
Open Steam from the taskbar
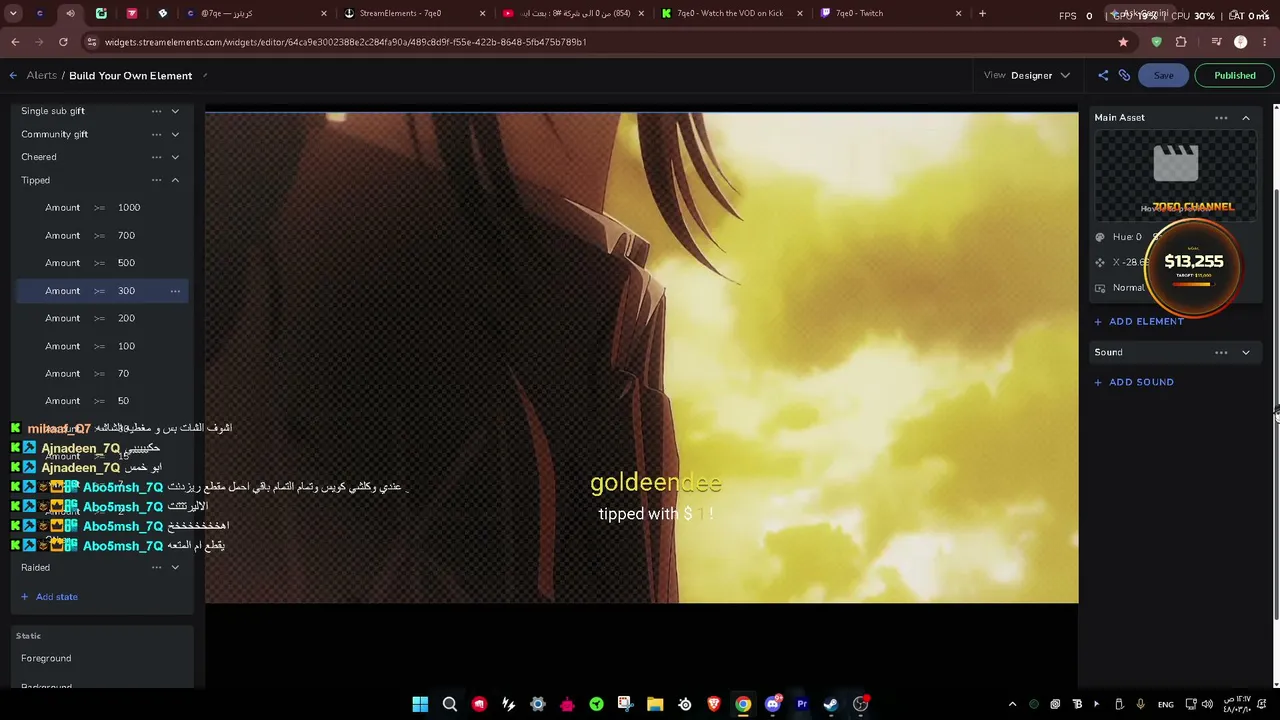(x=831, y=704)
